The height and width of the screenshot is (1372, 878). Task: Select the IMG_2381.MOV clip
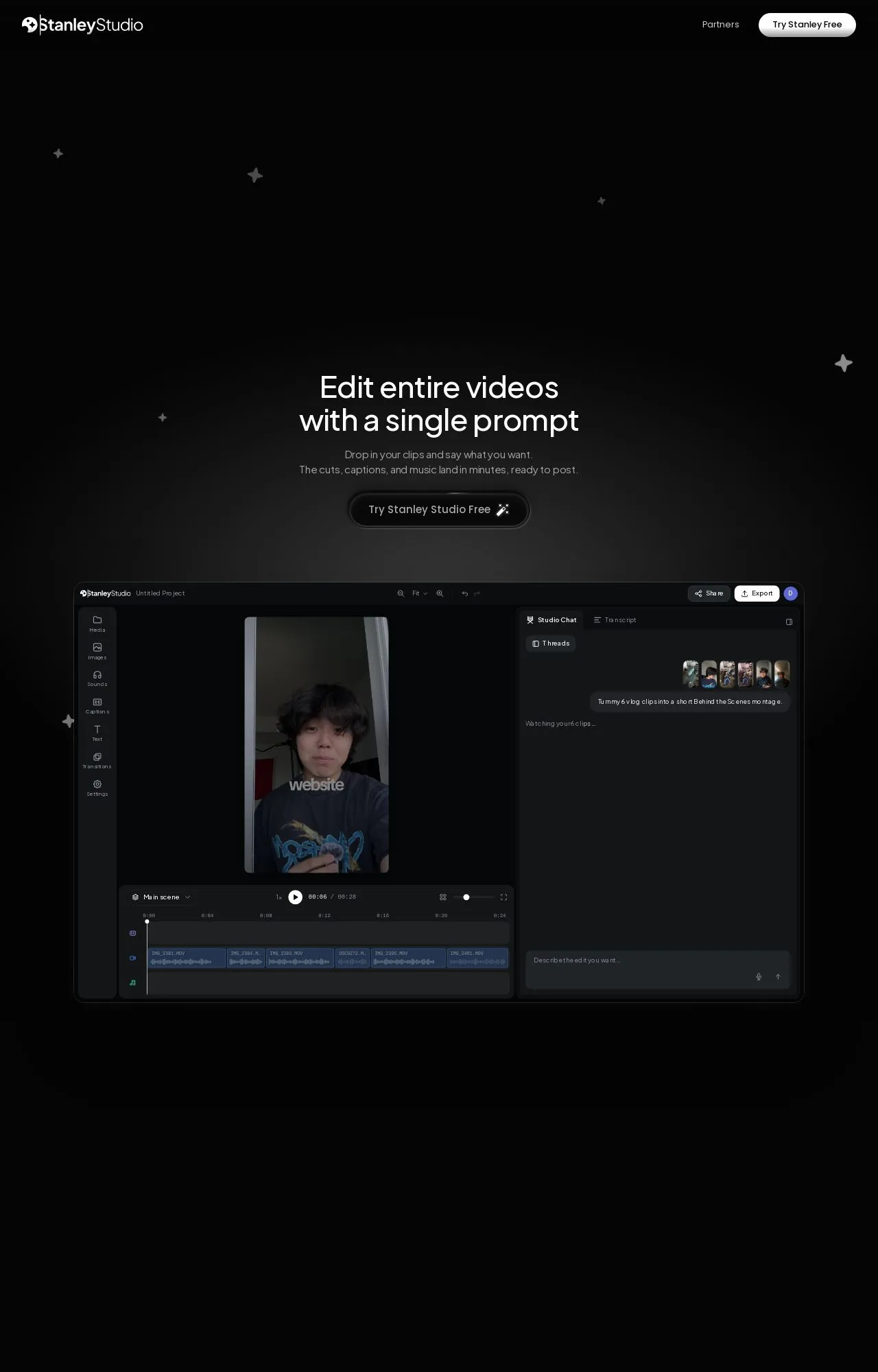pyautogui.click(x=187, y=958)
